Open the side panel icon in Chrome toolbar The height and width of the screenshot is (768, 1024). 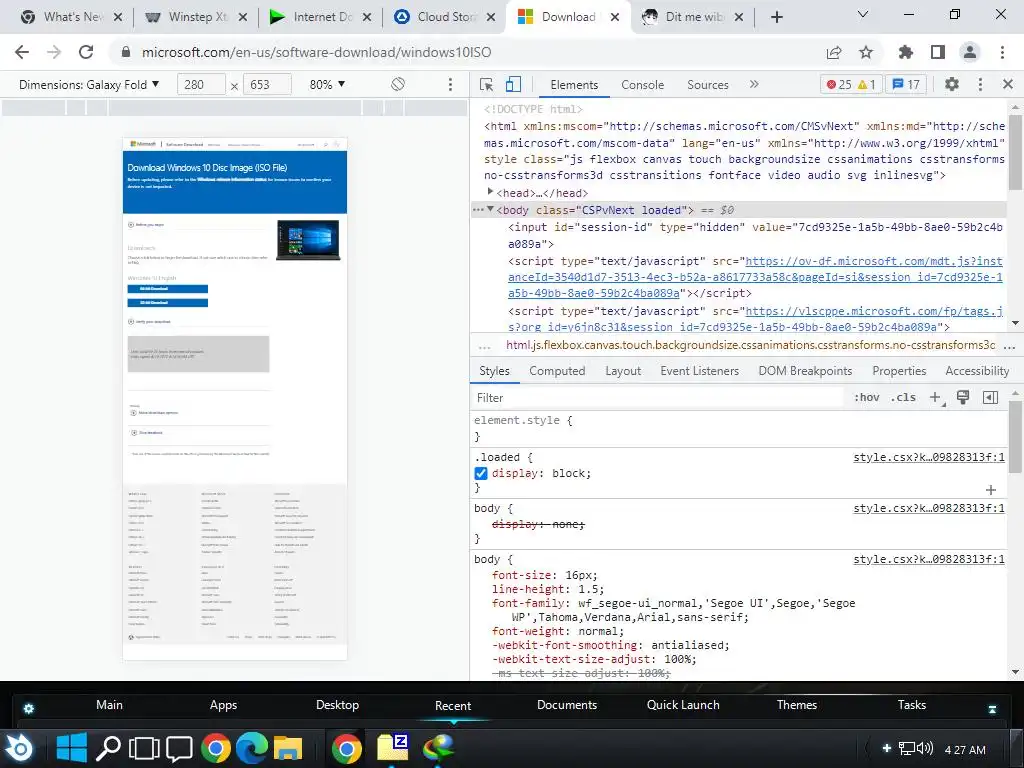click(x=938, y=52)
